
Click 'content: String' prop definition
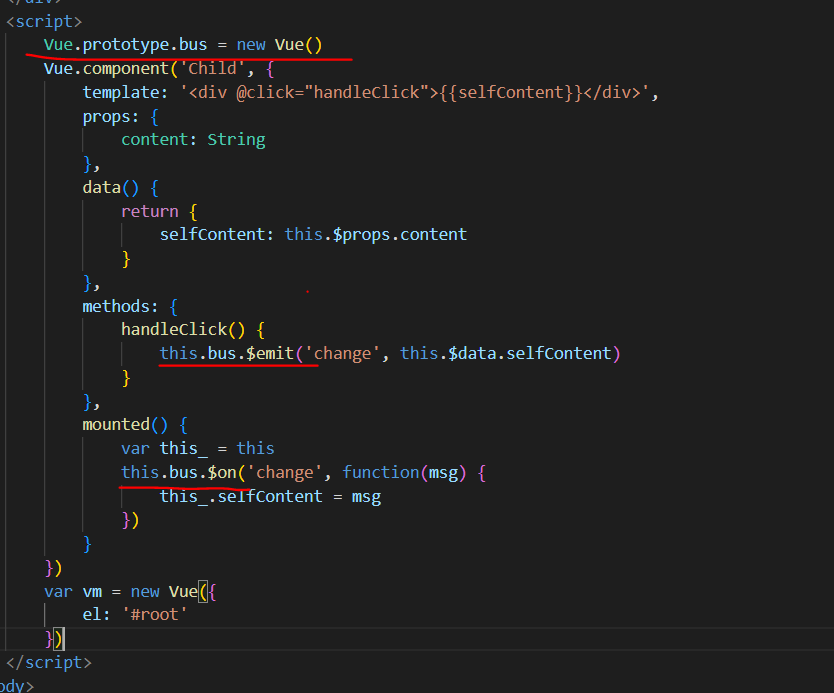coord(193,140)
